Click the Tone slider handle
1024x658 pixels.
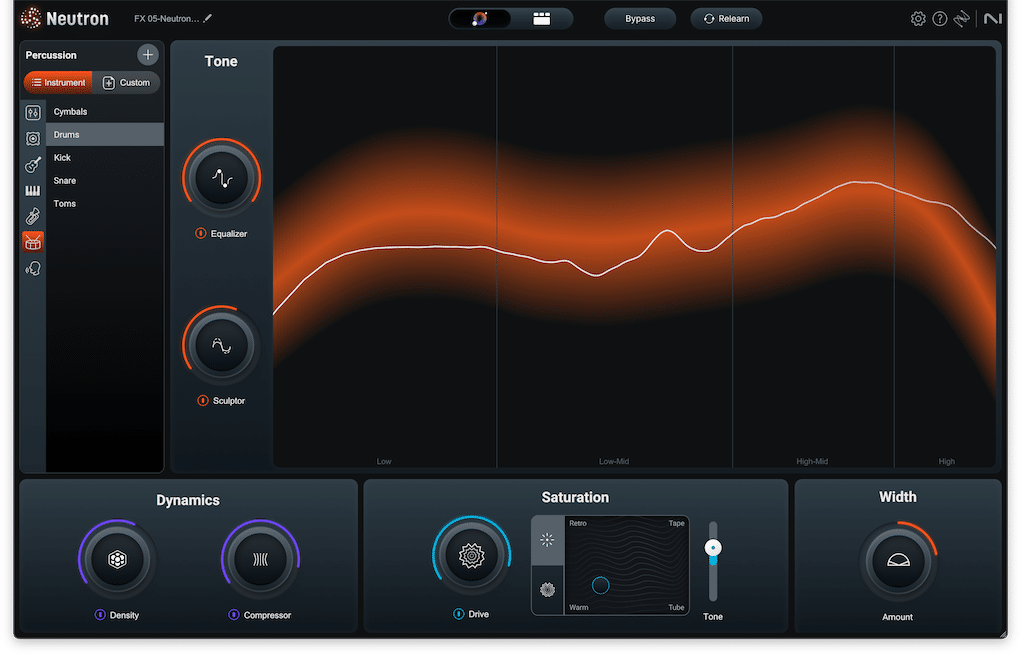[x=713, y=548]
